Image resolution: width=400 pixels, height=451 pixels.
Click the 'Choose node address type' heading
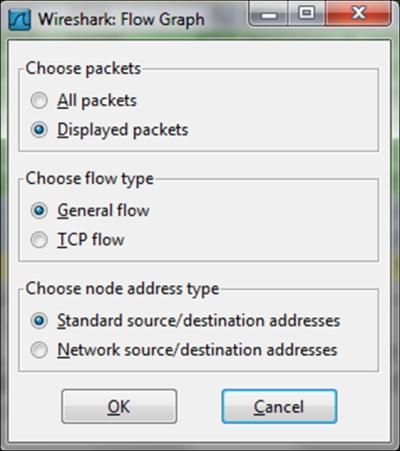click(122, 289)
